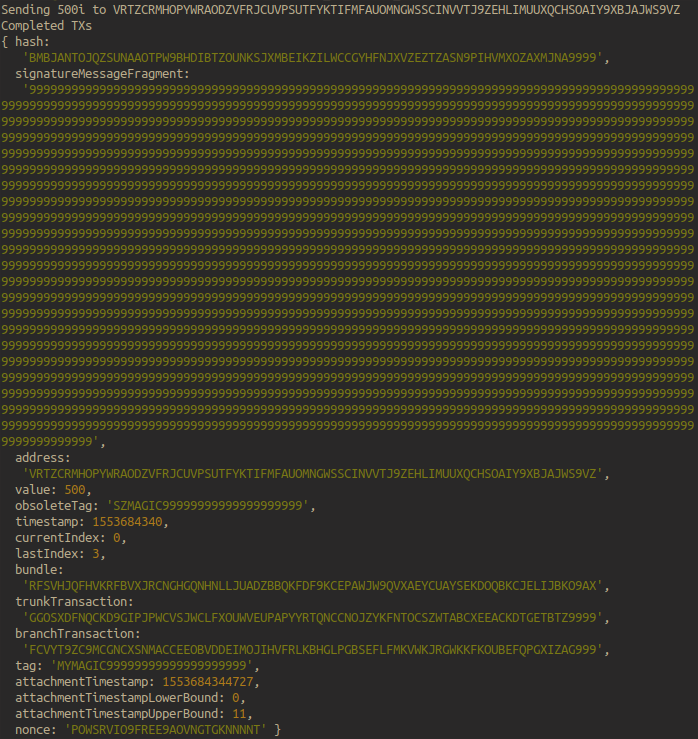Select the value number 500
698x739 pixels.
click(x=74, y=490)
